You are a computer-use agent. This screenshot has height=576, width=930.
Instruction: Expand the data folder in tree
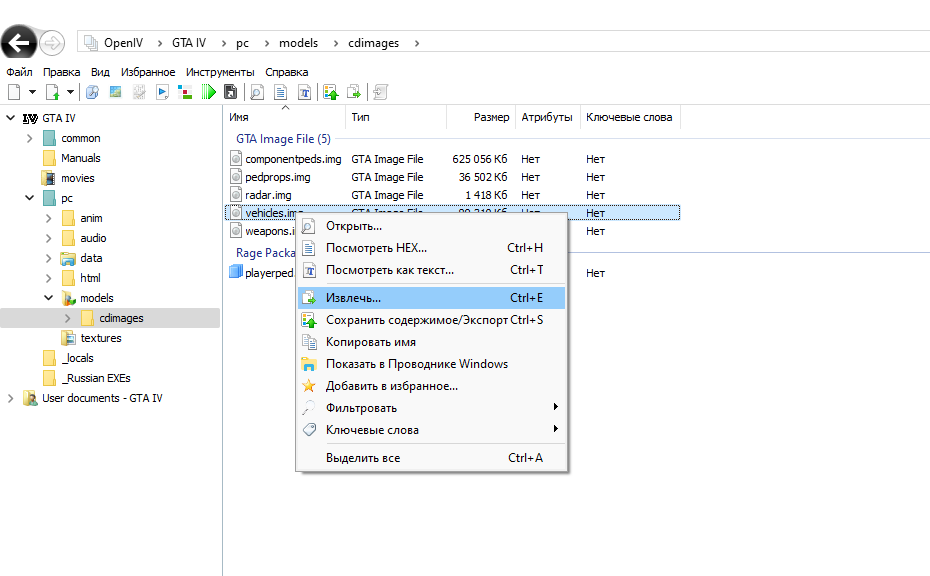(x=49, y=258)
